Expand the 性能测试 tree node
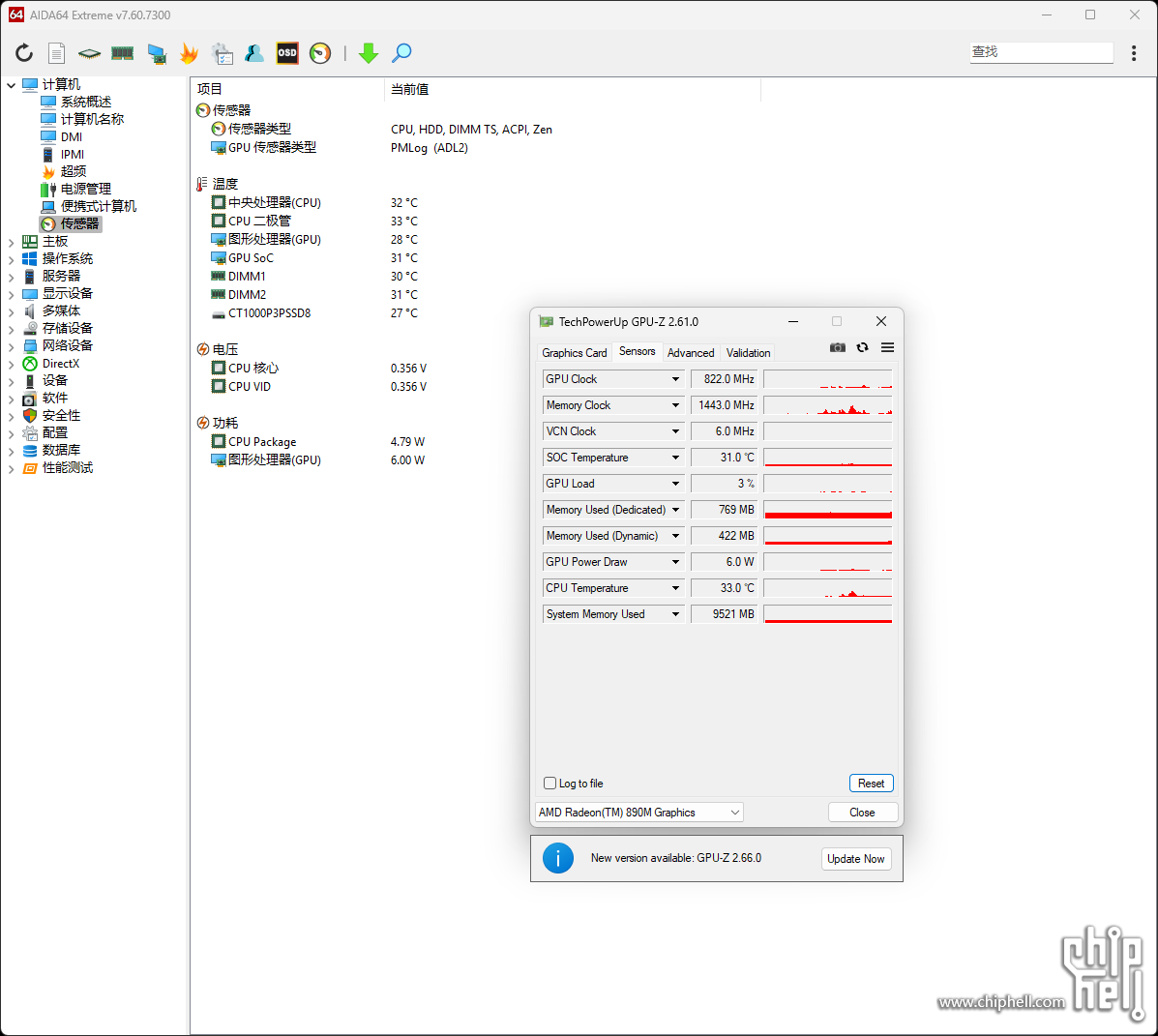The height and width of the screenshot is (1036, 1158). coord(11,468)
